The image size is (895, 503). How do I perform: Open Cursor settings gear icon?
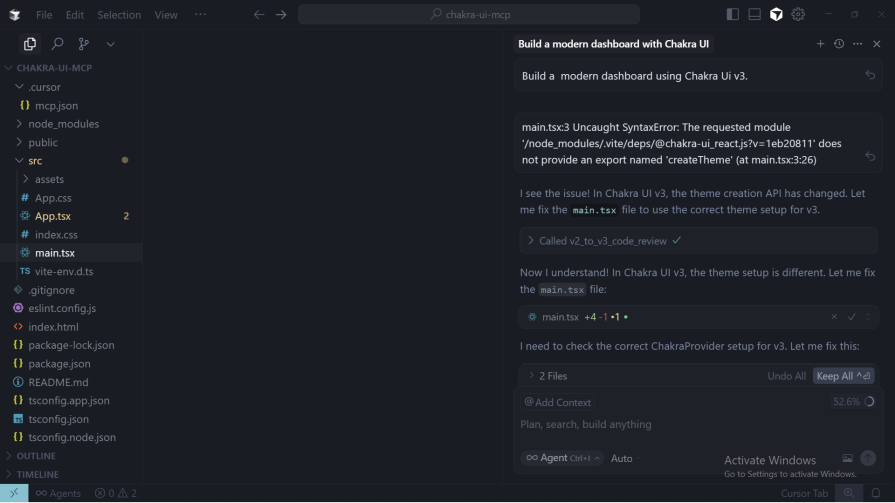click(x=798, y=15)
